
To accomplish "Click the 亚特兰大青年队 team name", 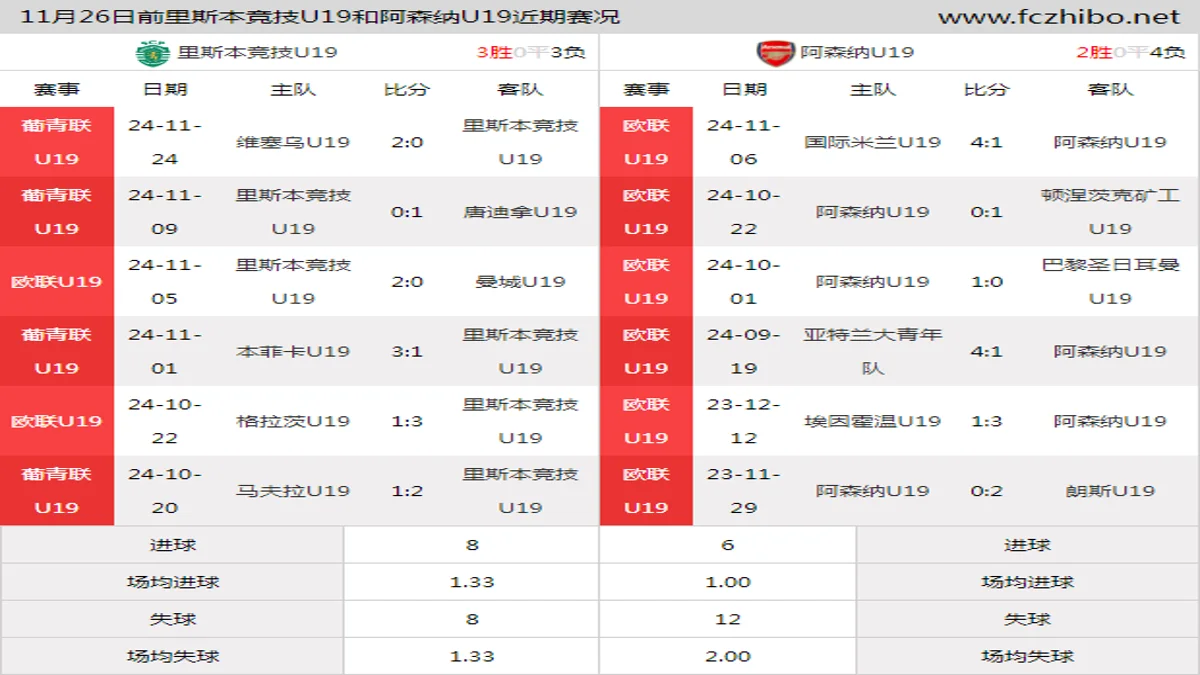I will (x=873, y=352).
